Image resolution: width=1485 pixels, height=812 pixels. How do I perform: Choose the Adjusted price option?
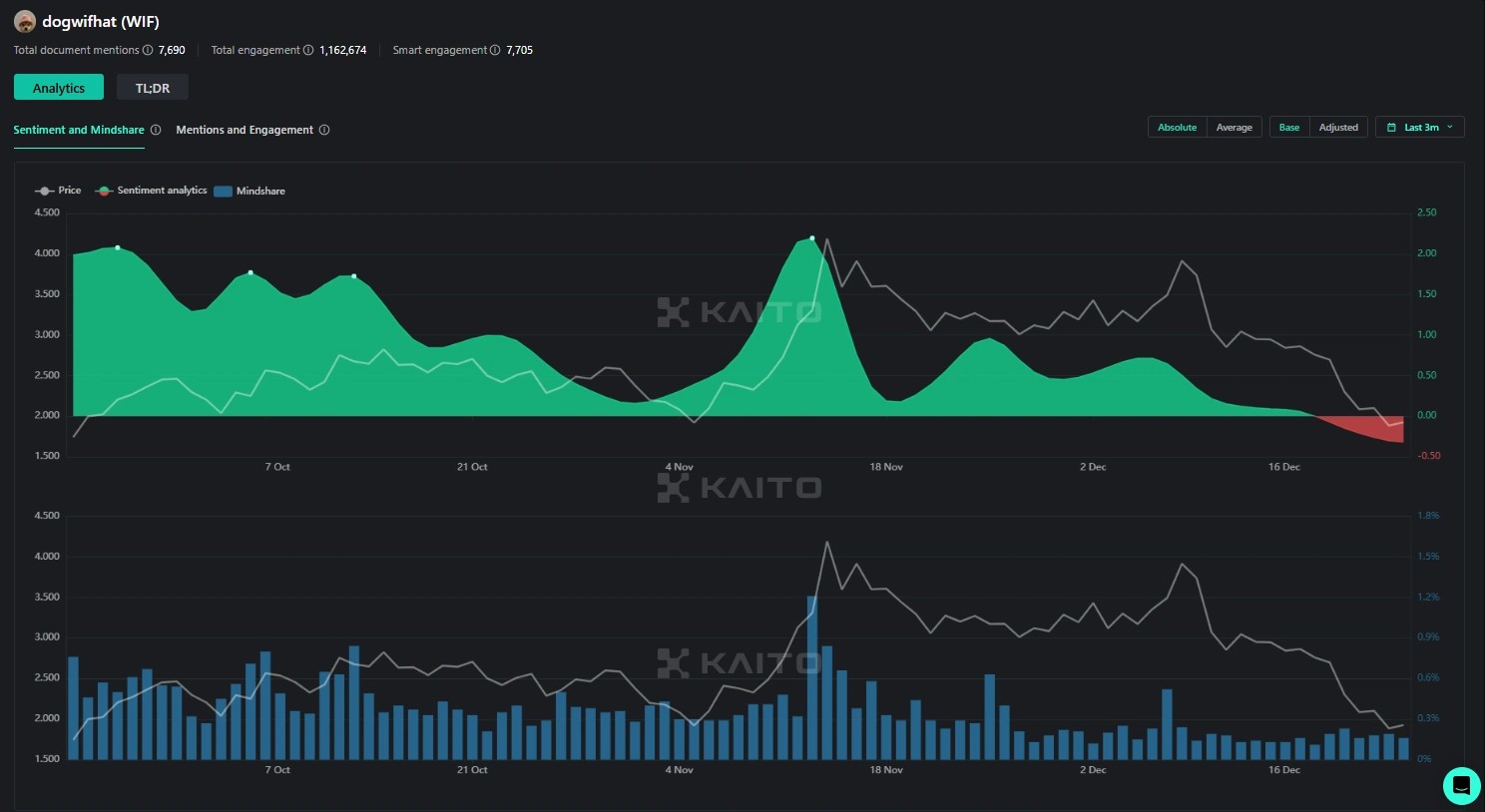pos(1338,128)
